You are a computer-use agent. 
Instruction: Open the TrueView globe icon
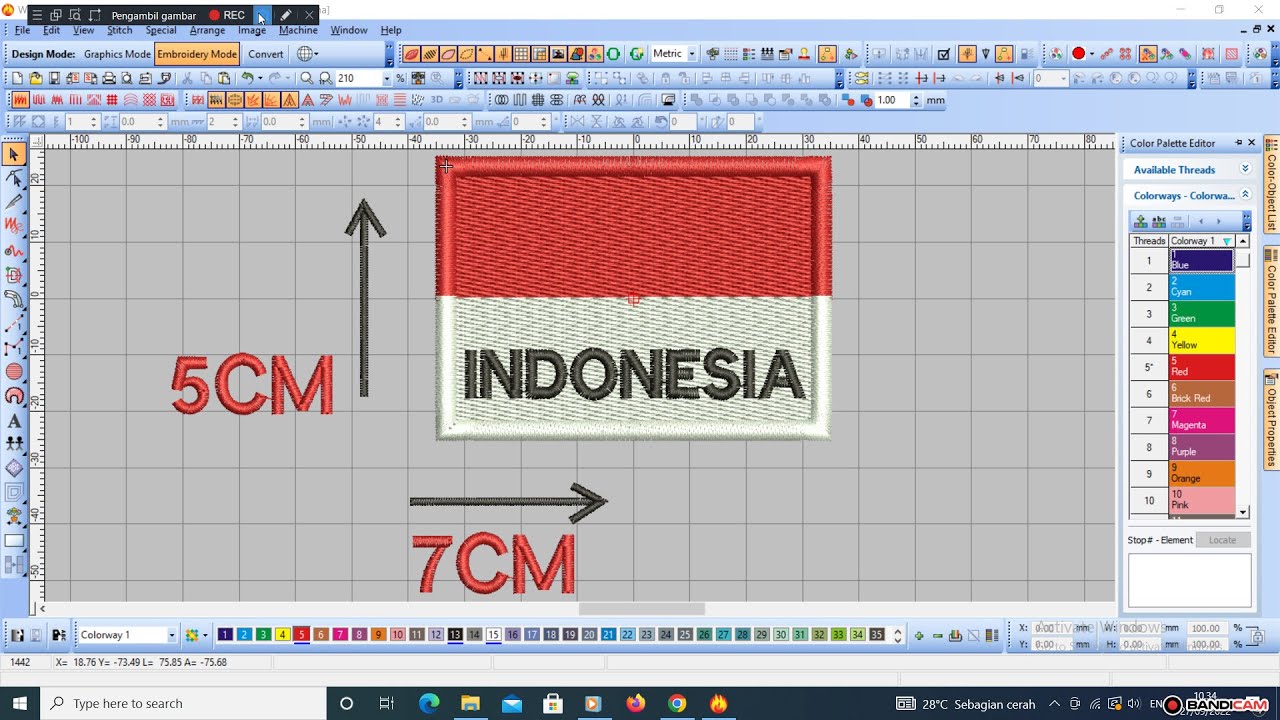point(306,54)
